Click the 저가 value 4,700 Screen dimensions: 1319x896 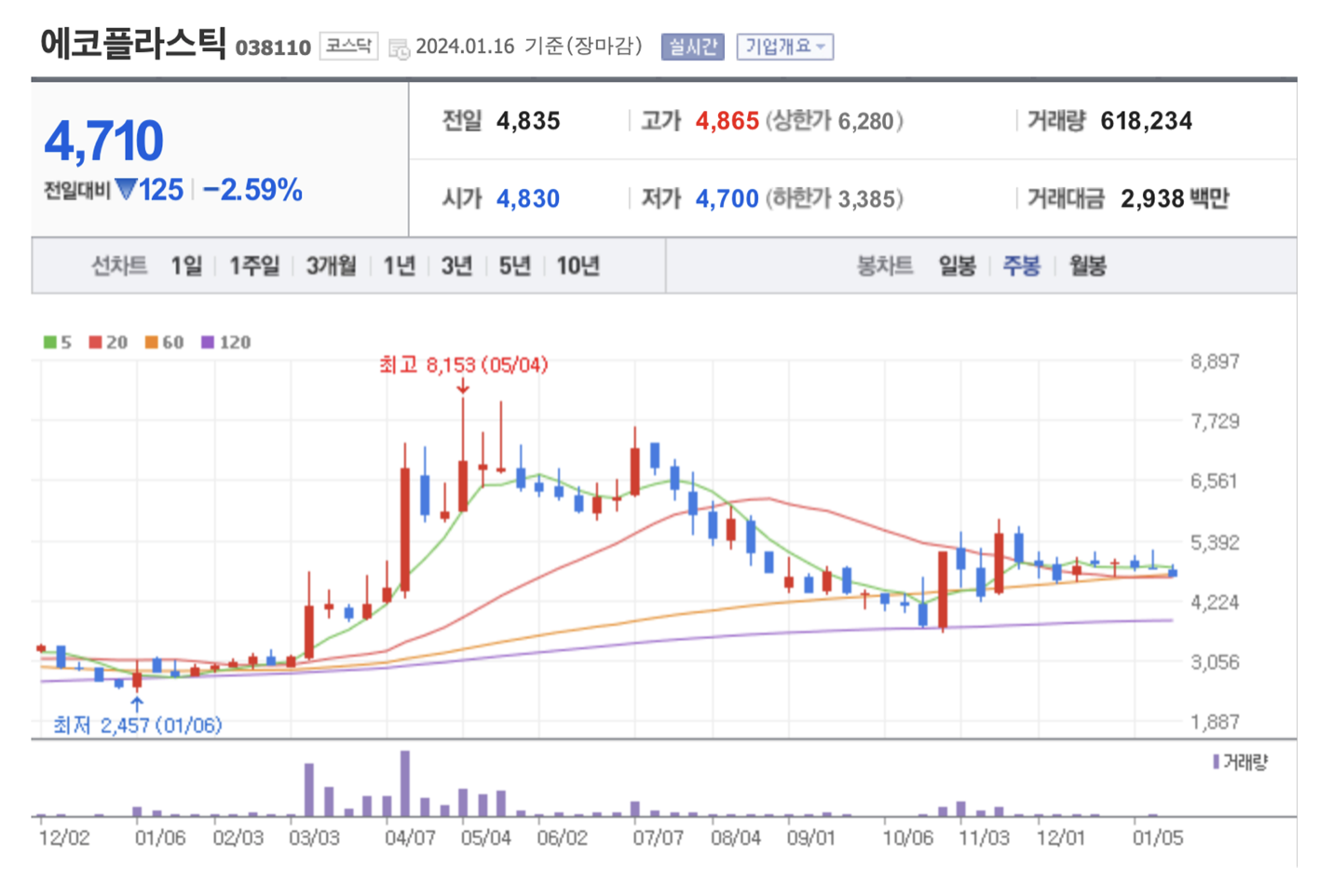727,199
